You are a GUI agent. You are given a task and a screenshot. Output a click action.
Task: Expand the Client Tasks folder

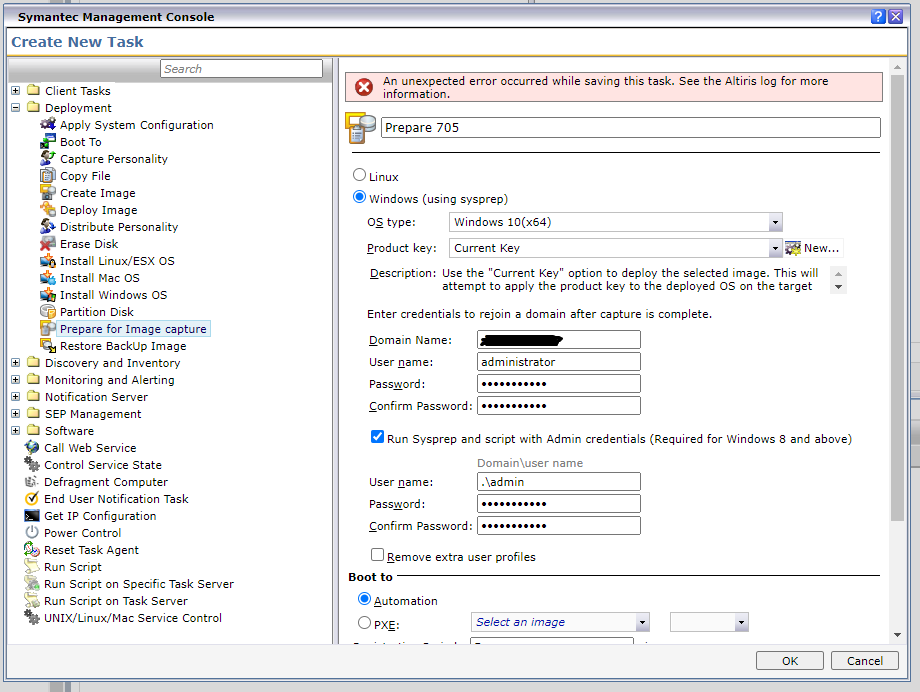click(x=16, y=91)
